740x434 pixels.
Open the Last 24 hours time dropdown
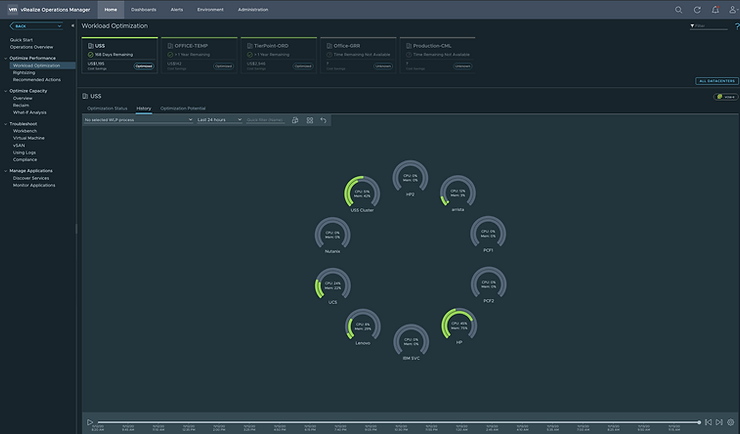tap(219, 120)
